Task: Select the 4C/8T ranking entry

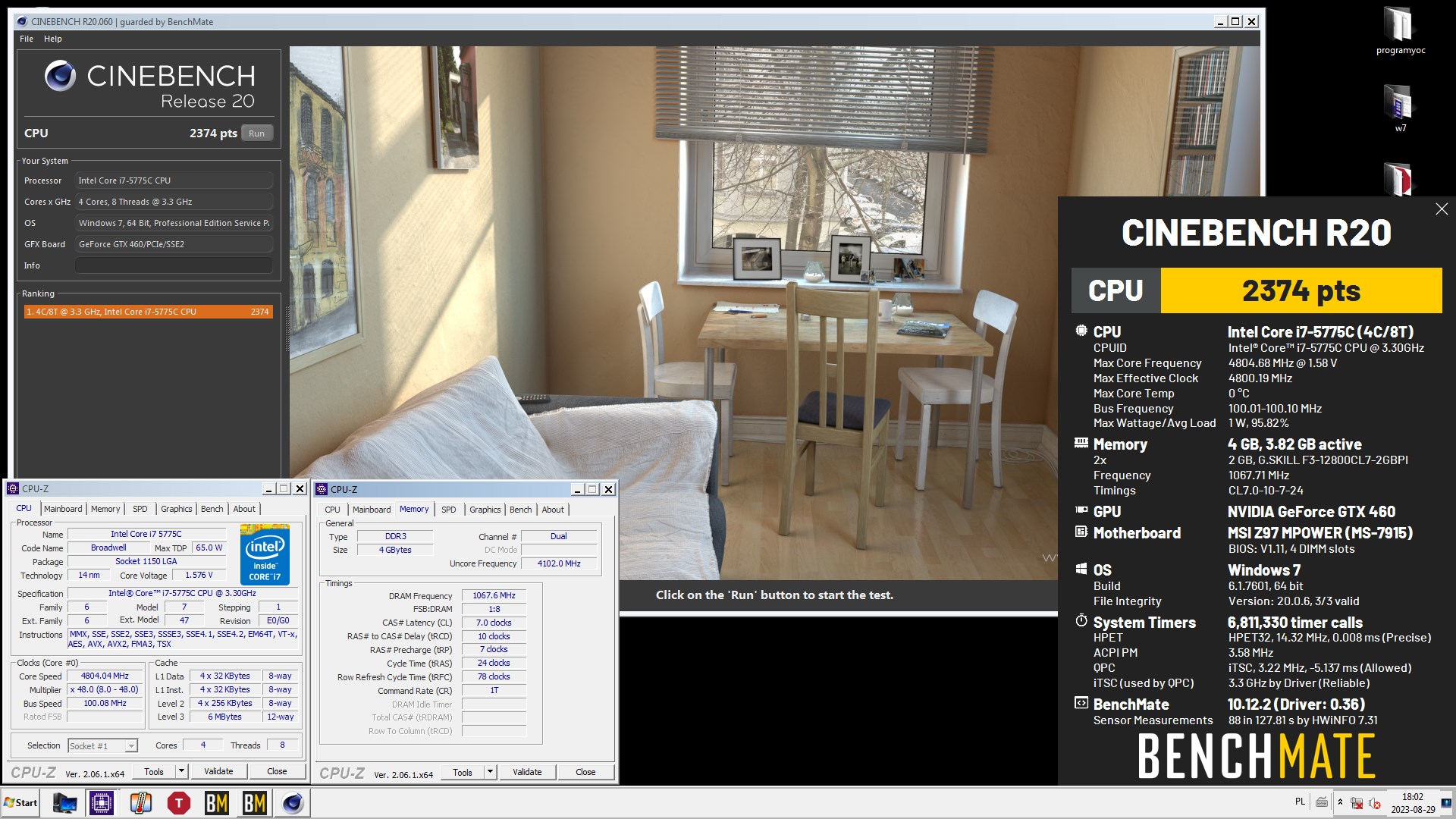Action: (148, 312)
